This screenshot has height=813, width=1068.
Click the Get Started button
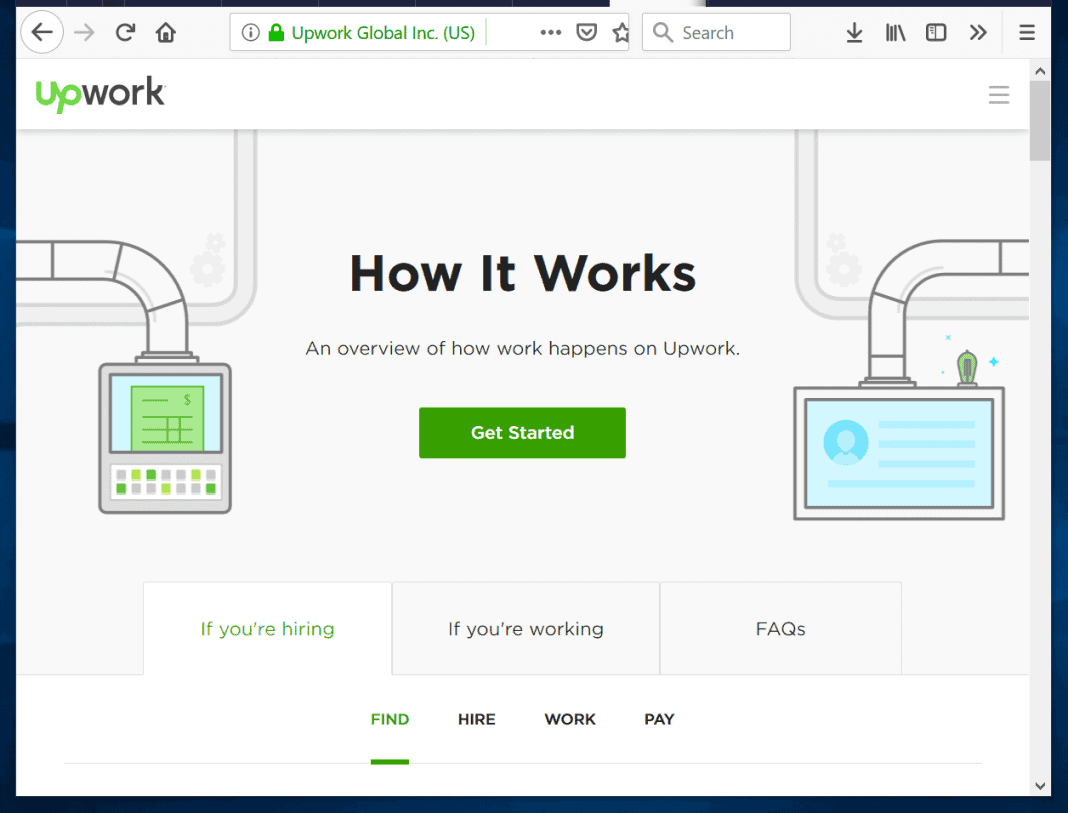[x=522, y=432]
